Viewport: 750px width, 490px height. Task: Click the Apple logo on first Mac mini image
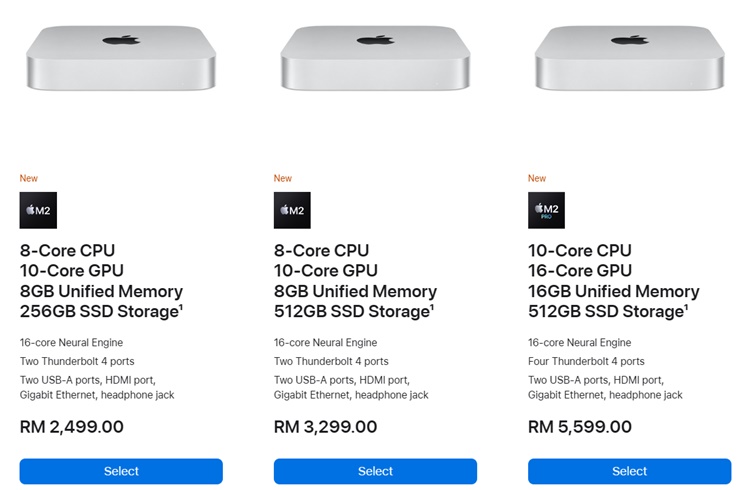[x=121, y=40]
